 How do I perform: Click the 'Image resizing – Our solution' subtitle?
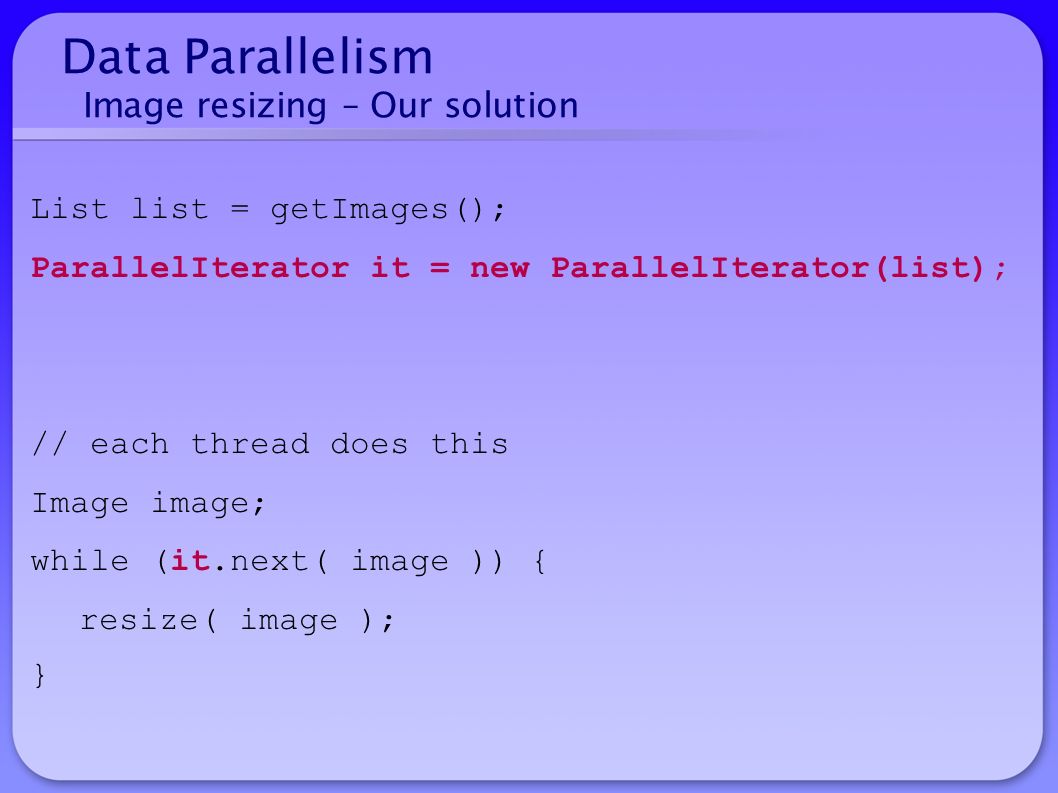point(331,107)
